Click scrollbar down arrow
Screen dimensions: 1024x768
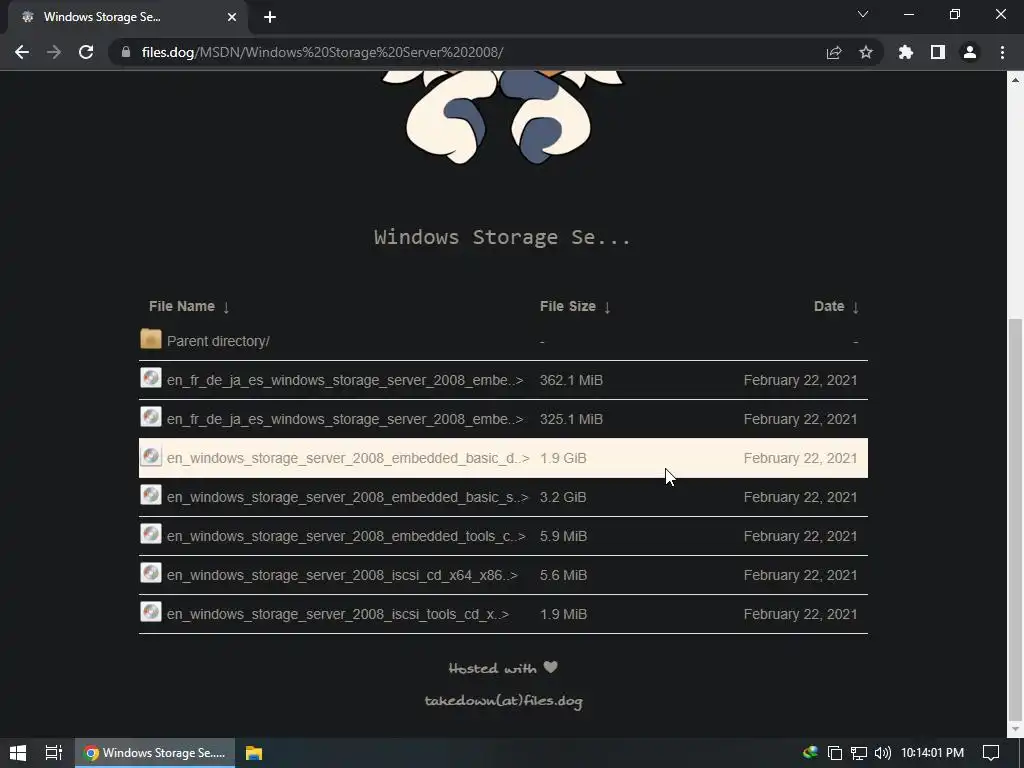click(1015, 729)
